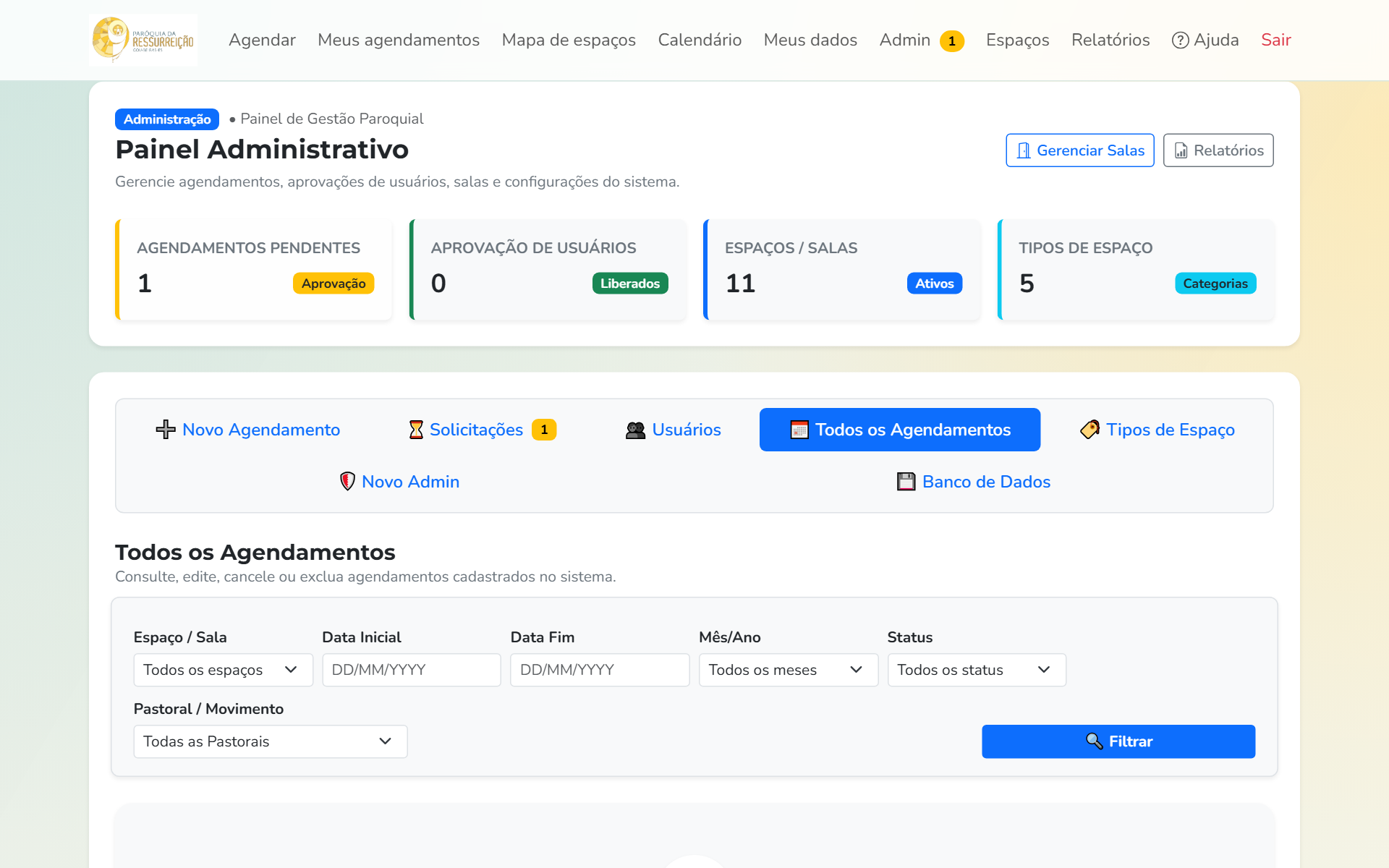Viewport: 1389px width, 868px height.
Task: Click the blue Administração label
Action: pyautogui.click(x=167, y=119)
